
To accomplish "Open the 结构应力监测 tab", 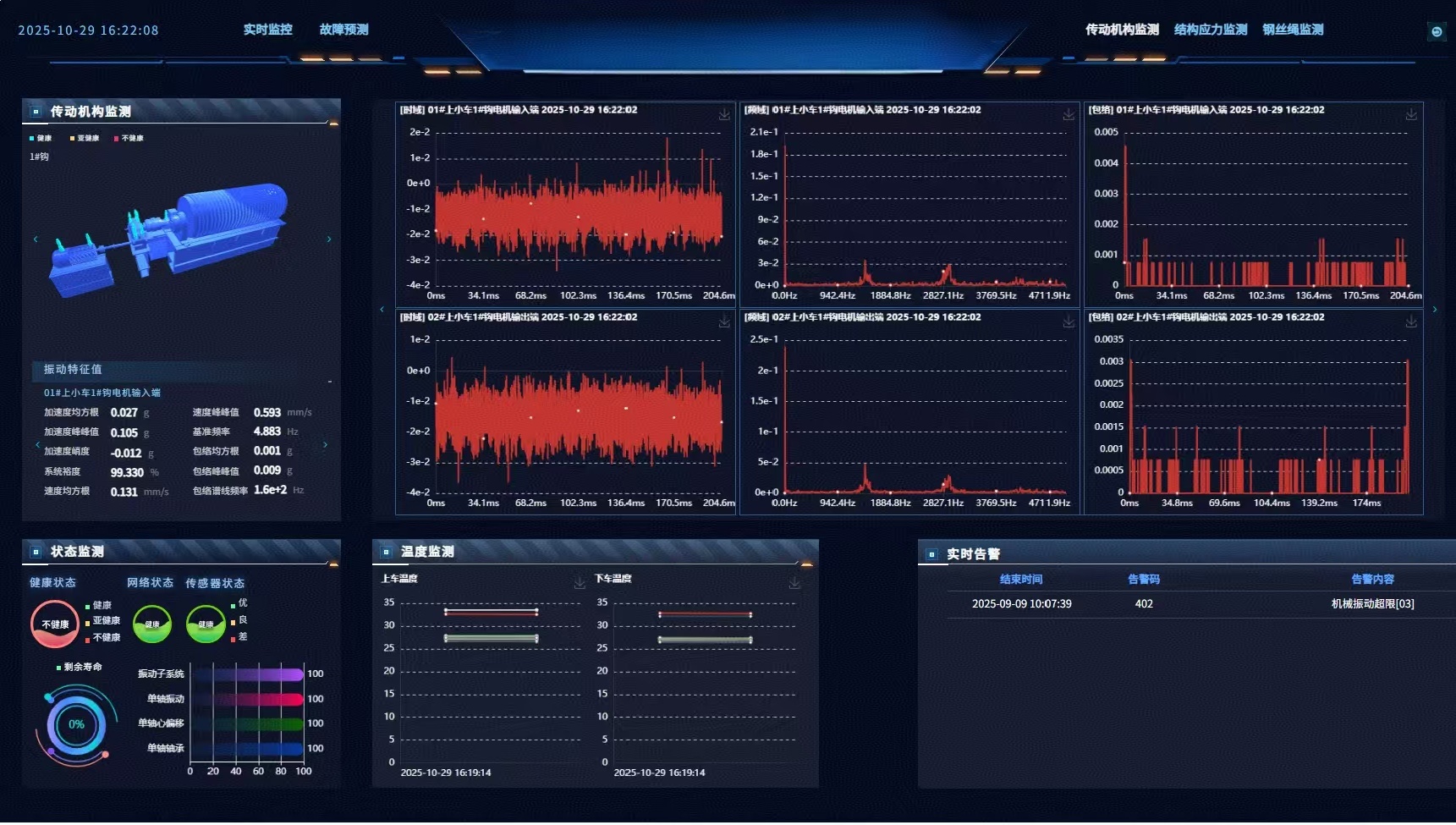I will (x=1211, y=30).
